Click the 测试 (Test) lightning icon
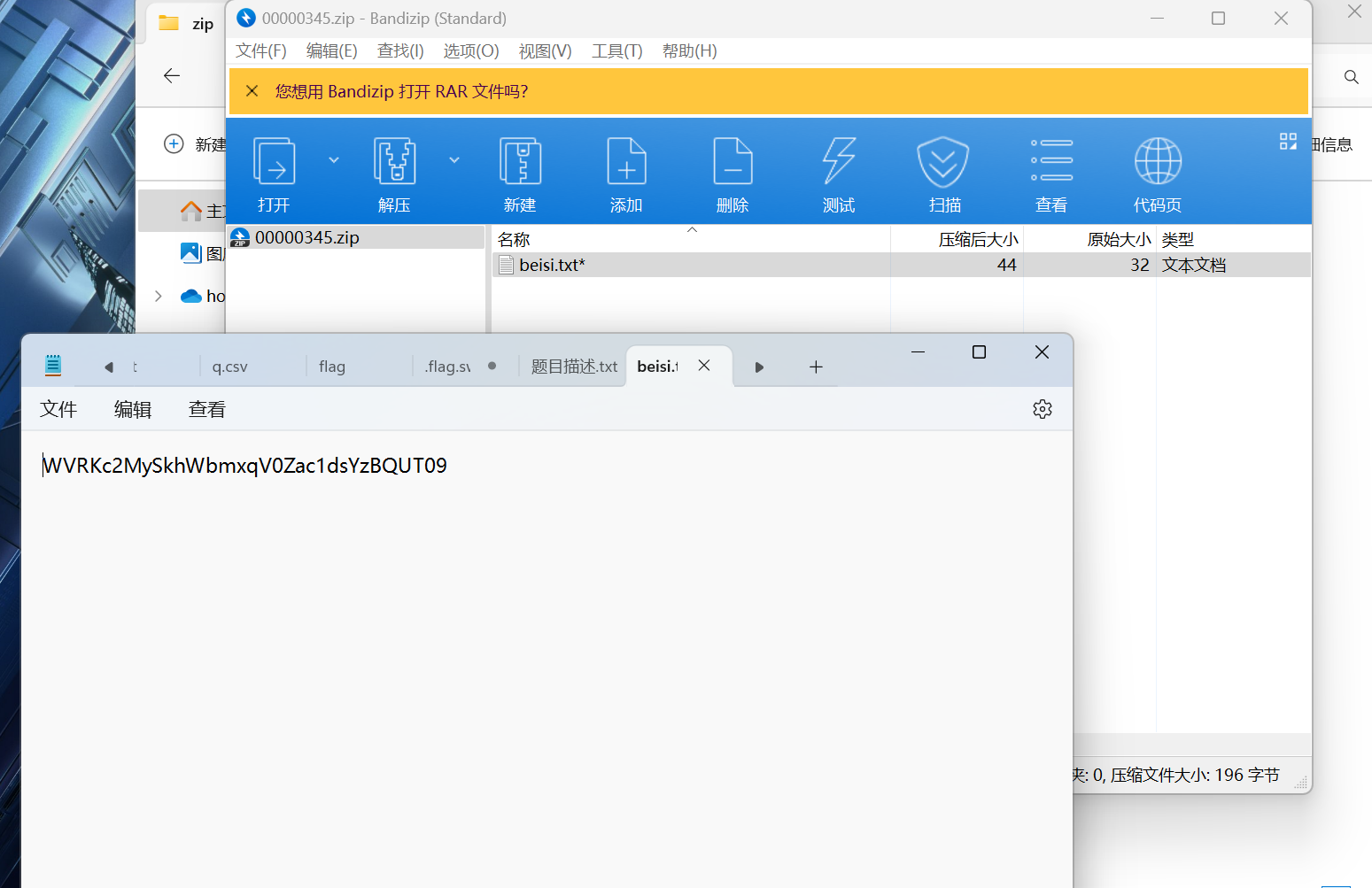 pyautogui.click(x=839, y=161)
